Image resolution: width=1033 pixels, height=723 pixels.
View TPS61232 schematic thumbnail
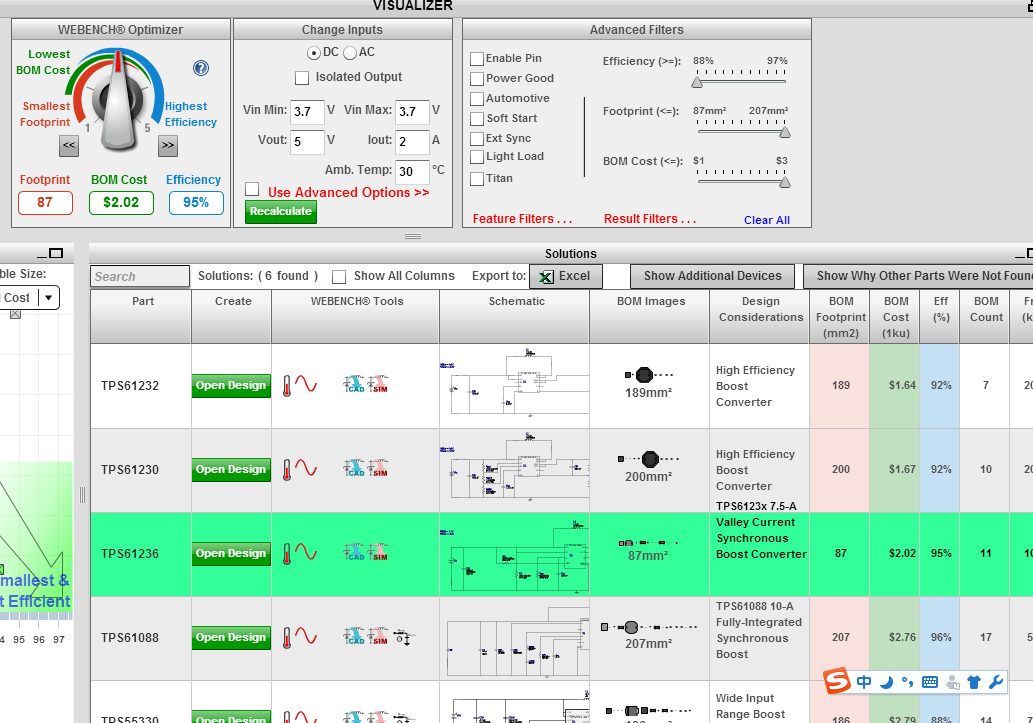pyautogui.click(x=514, y=382)
